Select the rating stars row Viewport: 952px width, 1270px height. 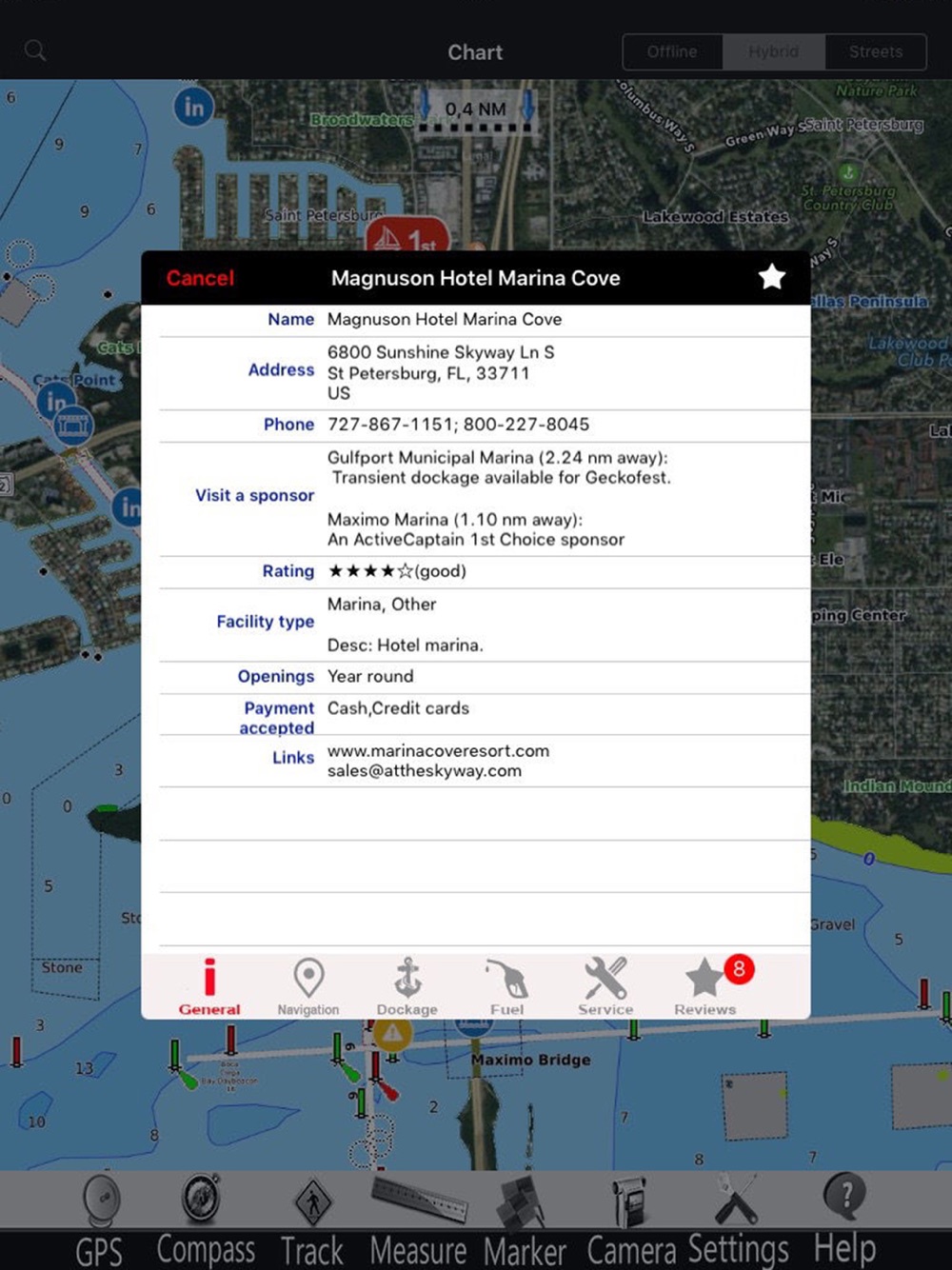click(x=485, y=571)
